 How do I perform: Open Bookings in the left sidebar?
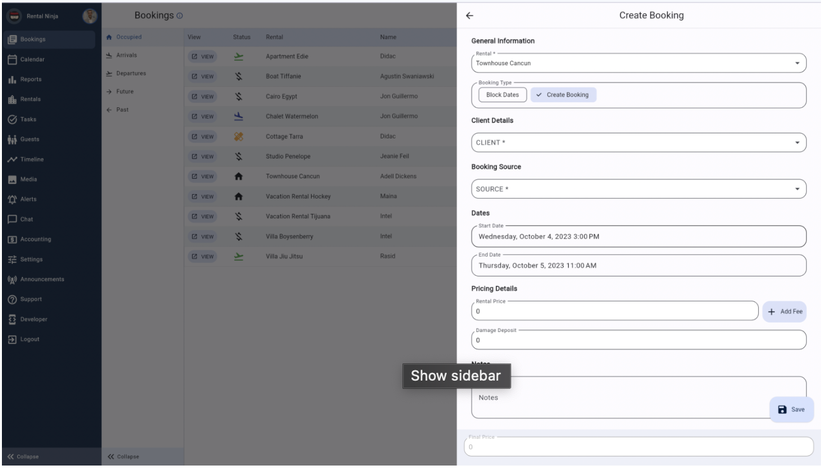pos(49,39)
